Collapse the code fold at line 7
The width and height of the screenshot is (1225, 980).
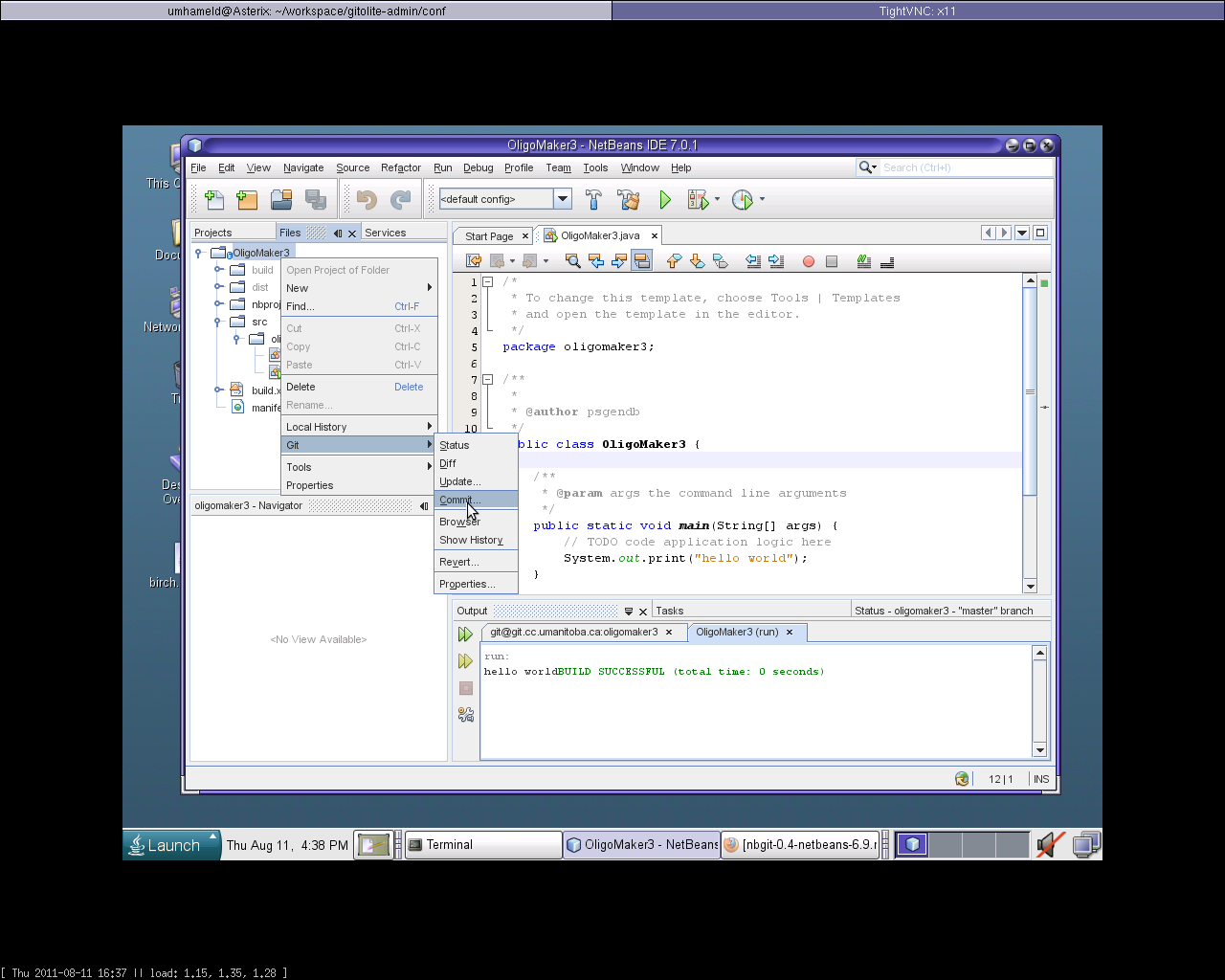tap(487, 379)
